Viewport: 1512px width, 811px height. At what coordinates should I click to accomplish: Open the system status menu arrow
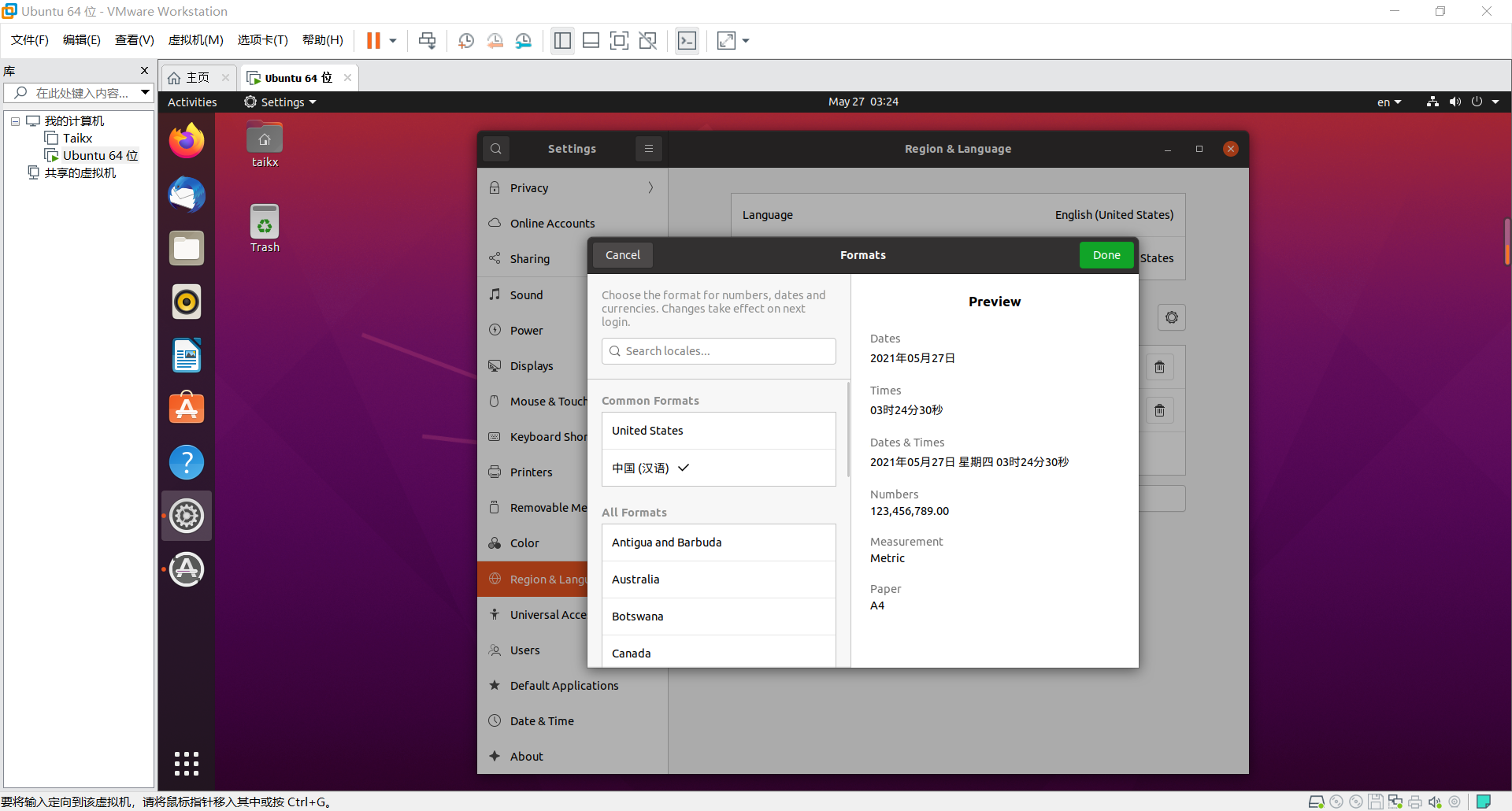1498,102
